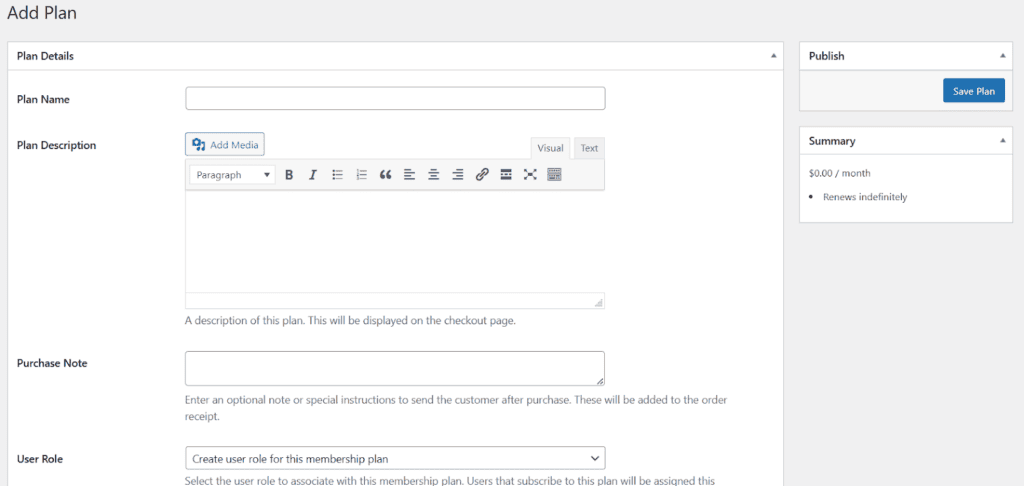Switch to the Visual editor tab
Image resolution: width=1024 pixels, height=486 pixels.
[550, 148]
